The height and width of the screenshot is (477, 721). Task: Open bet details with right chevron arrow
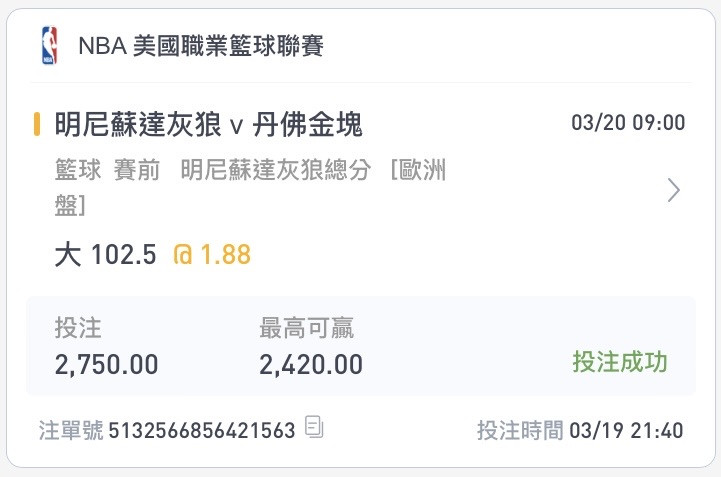(674, 190)
